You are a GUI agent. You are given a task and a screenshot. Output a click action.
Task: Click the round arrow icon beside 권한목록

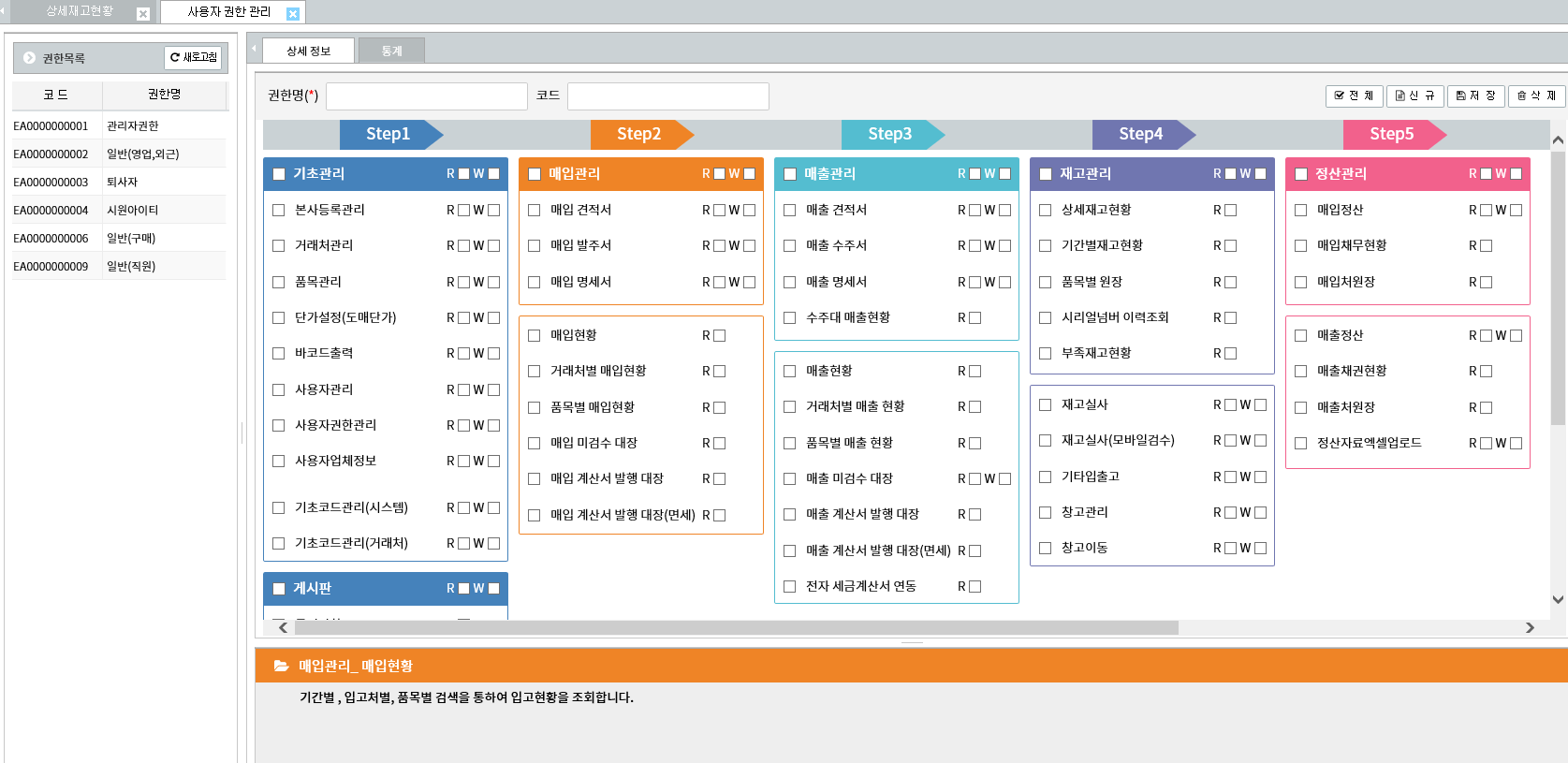29,58
